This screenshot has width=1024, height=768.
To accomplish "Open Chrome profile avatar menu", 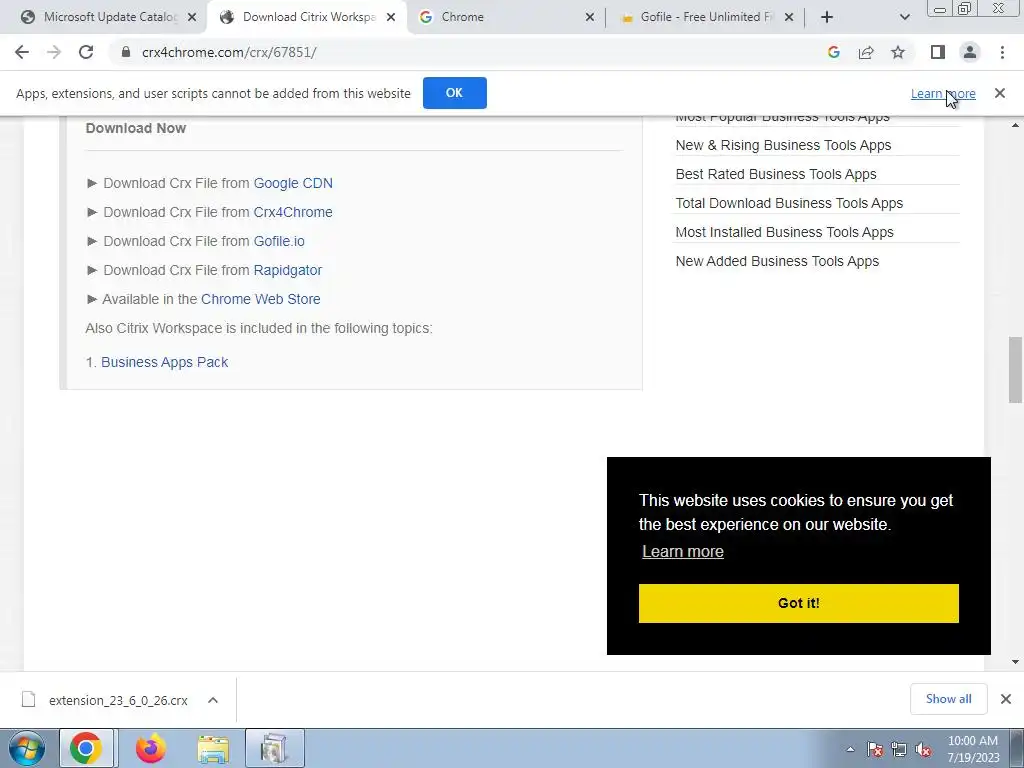I will pos(970,52).
